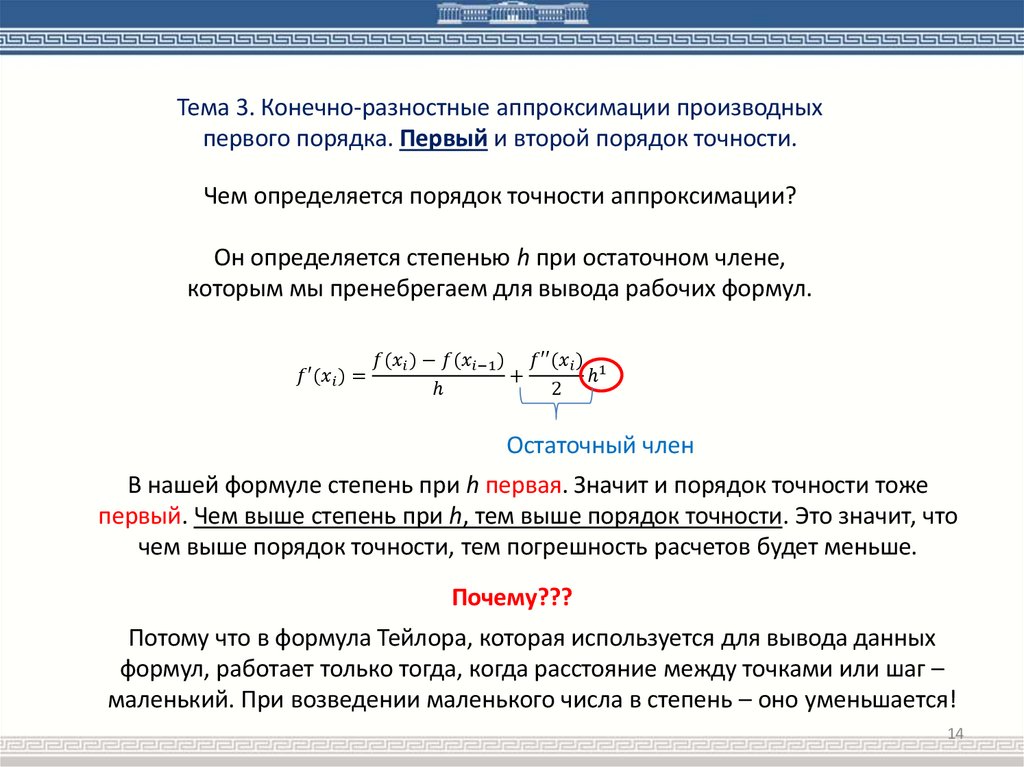Click the slide page number 14

(x=955, y=733)
